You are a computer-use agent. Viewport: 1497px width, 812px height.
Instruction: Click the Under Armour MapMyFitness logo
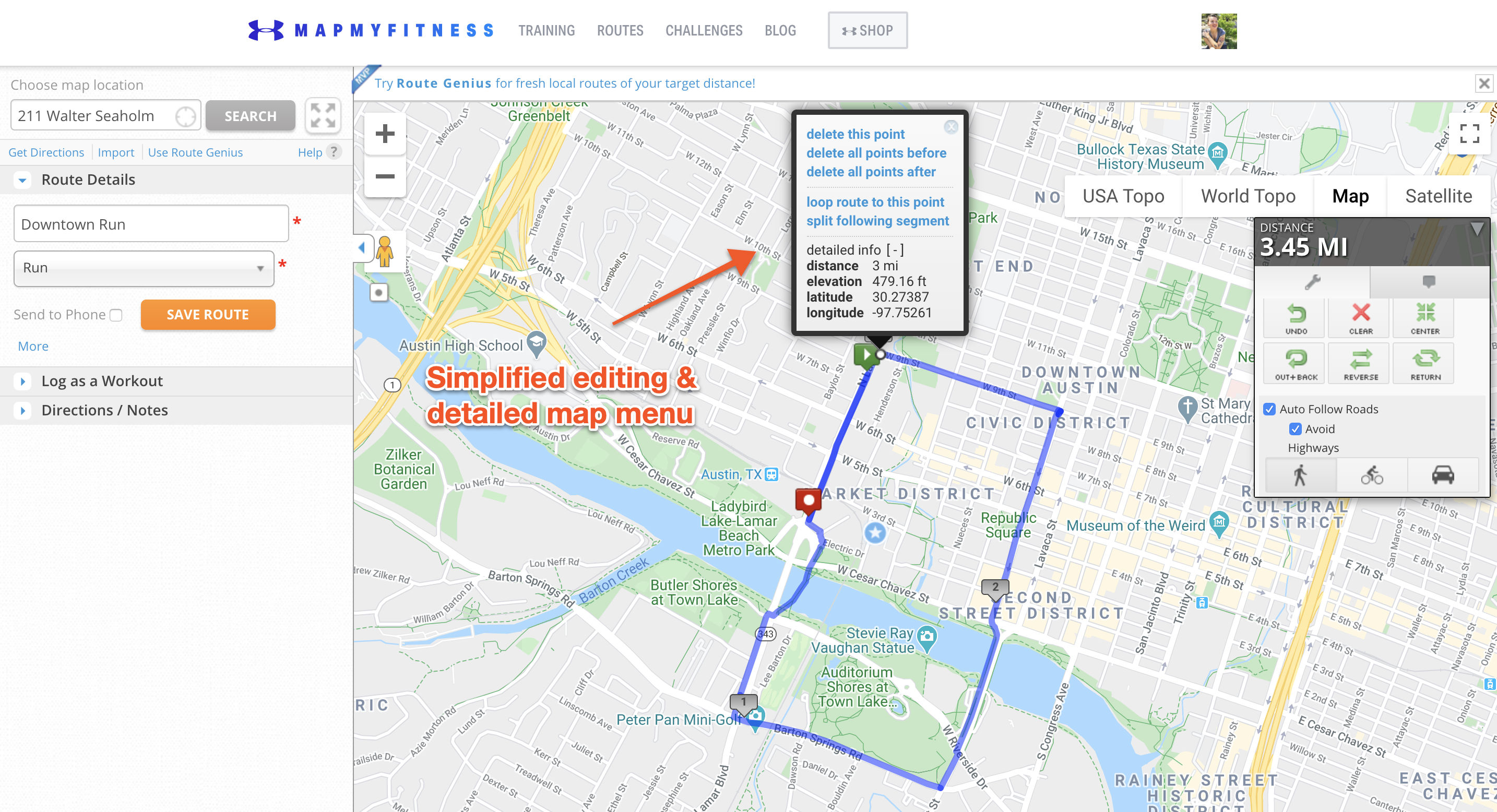pyautogui.click(x=371, y=30)
